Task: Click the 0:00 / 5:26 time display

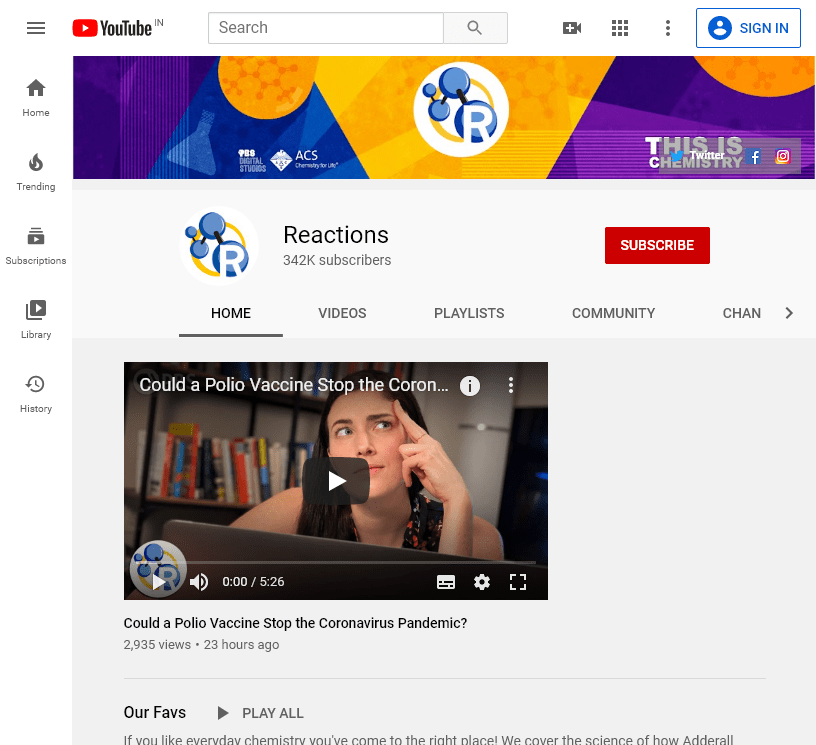Action: click(253, 582)
